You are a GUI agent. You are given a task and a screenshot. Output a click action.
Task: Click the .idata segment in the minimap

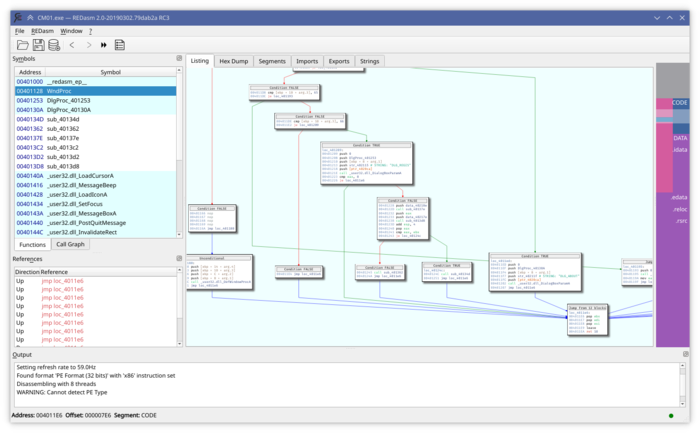680,149
